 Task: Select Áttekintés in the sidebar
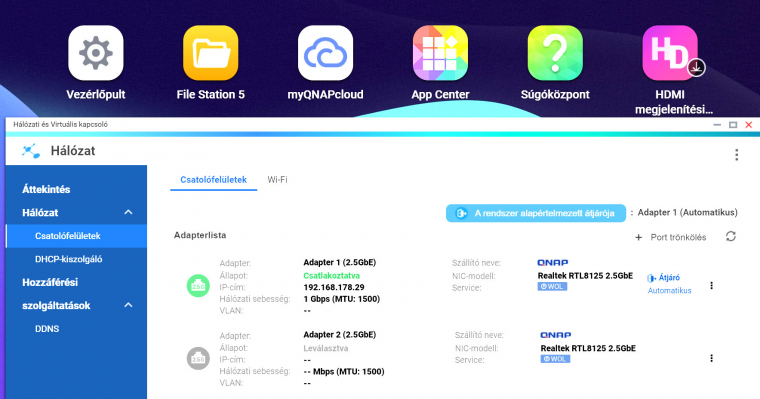(46, 190)
